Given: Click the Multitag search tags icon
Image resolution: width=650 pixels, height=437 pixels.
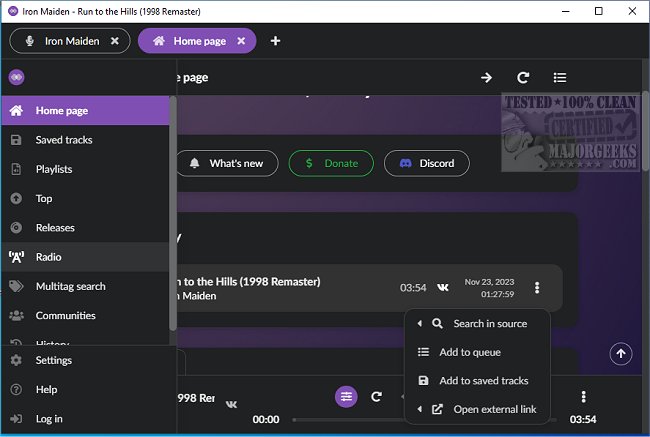Looking at the screenshot, I should click(x=17, y=286).
